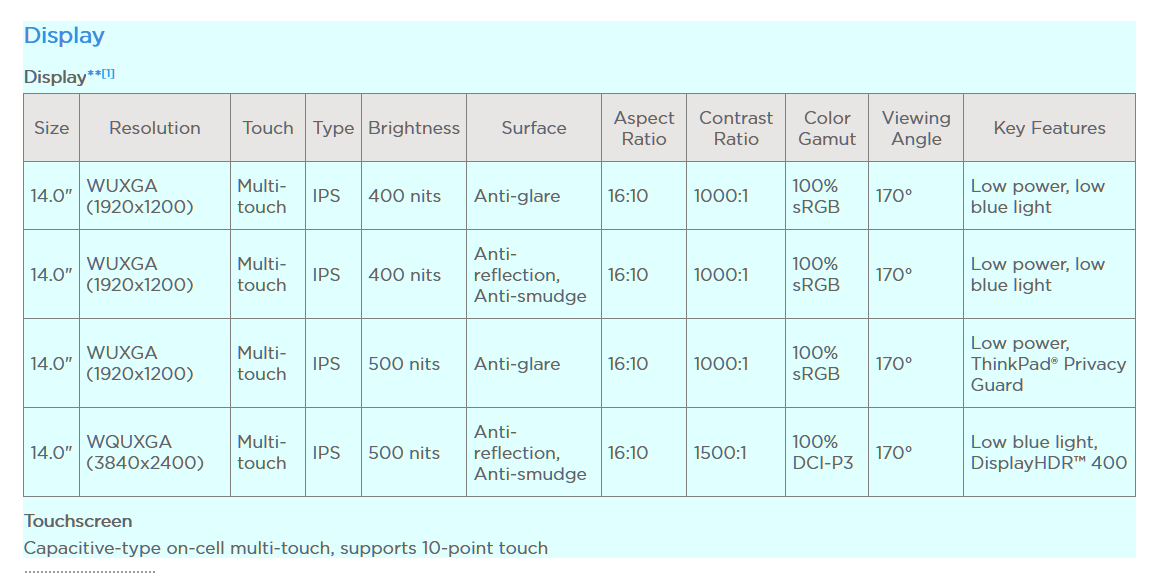Click the 1500:1 contrast ratio cell
The height and width of the screenshot is (580, 1164).
coord(736,452)
